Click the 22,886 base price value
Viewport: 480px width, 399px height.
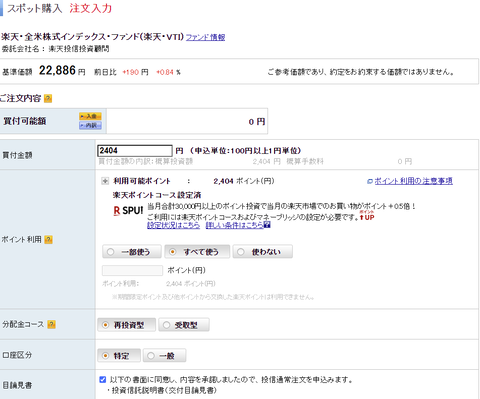(x=57, y=70)
